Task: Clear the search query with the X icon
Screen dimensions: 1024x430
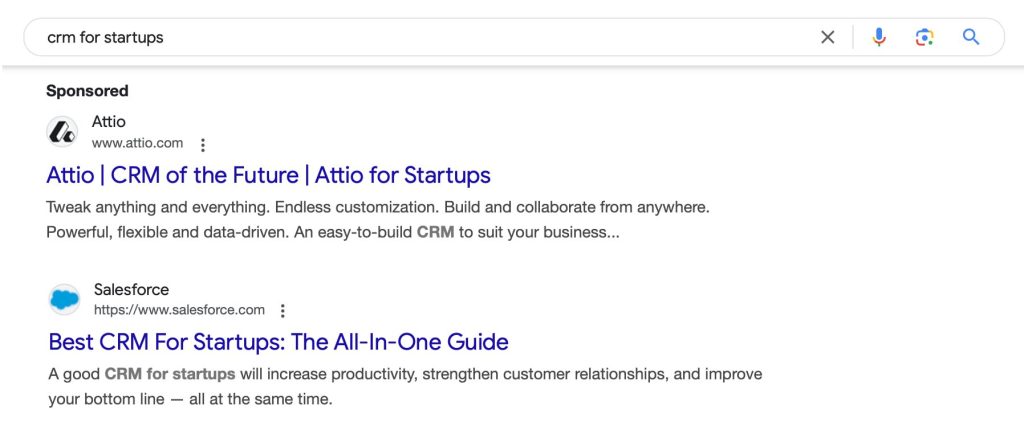Action: 827,37
